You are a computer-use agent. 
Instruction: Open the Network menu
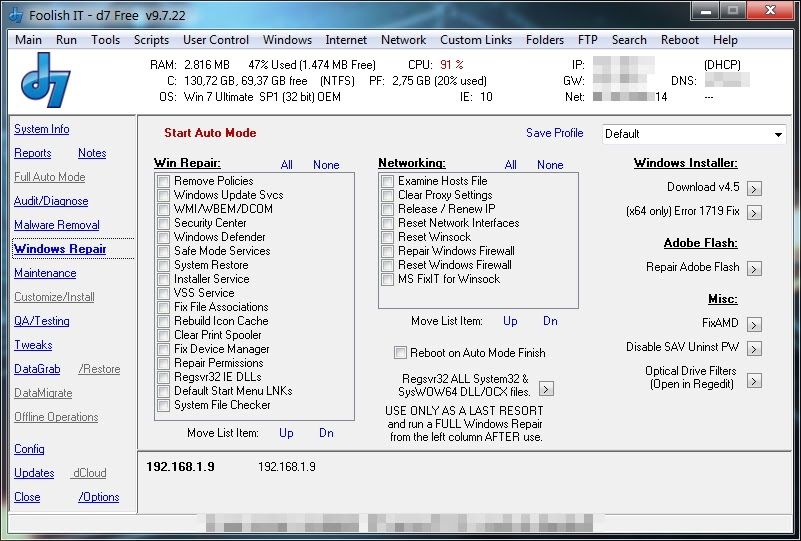click(403, 40)
